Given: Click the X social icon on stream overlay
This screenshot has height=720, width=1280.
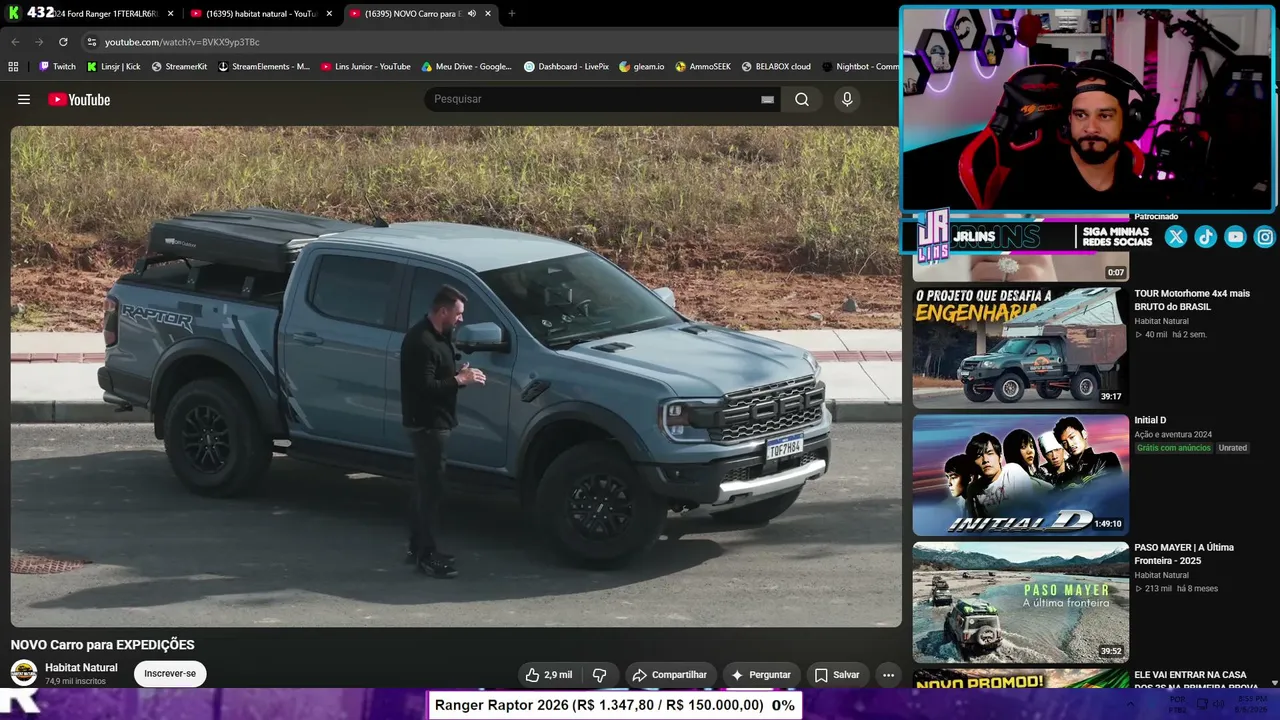Looking at the screenshot, I should point(1176,237).
